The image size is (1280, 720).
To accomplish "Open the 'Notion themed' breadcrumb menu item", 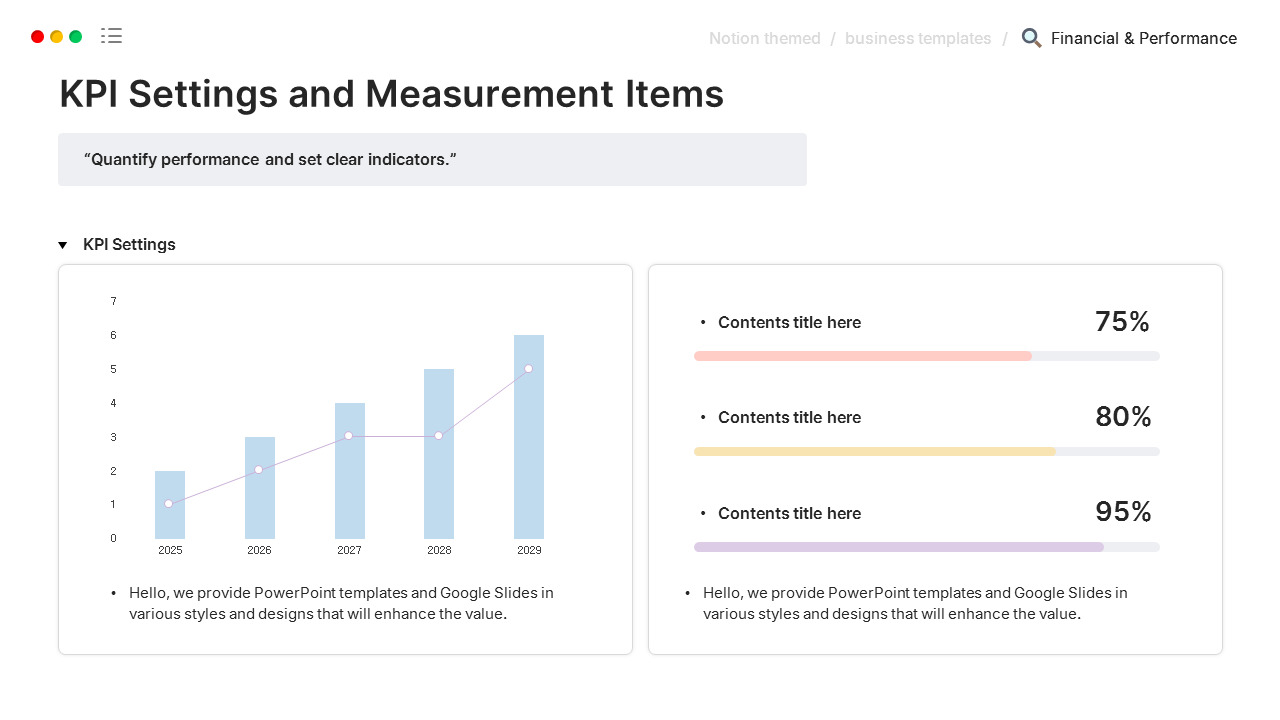I will click(x=765, y=38).
